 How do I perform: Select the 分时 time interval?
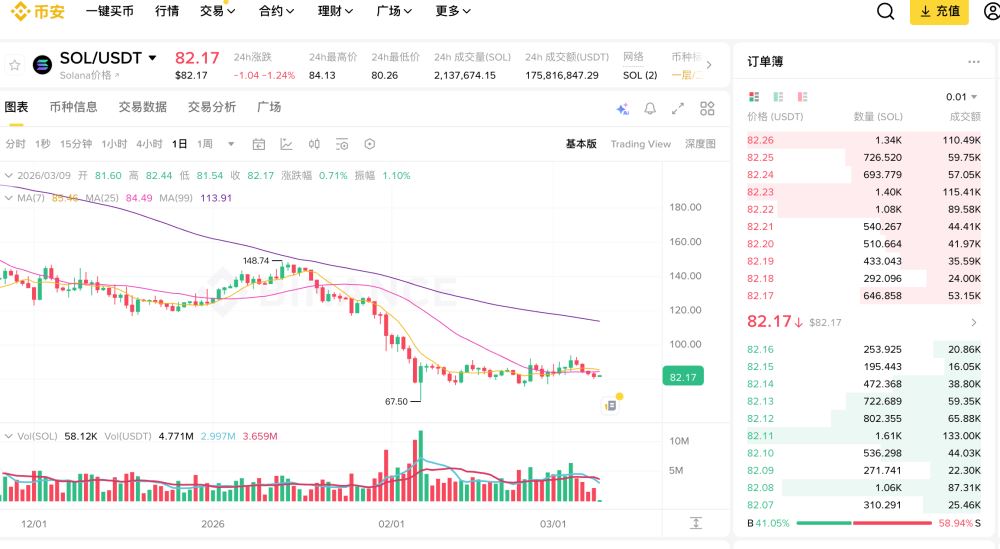coord(15,144)
